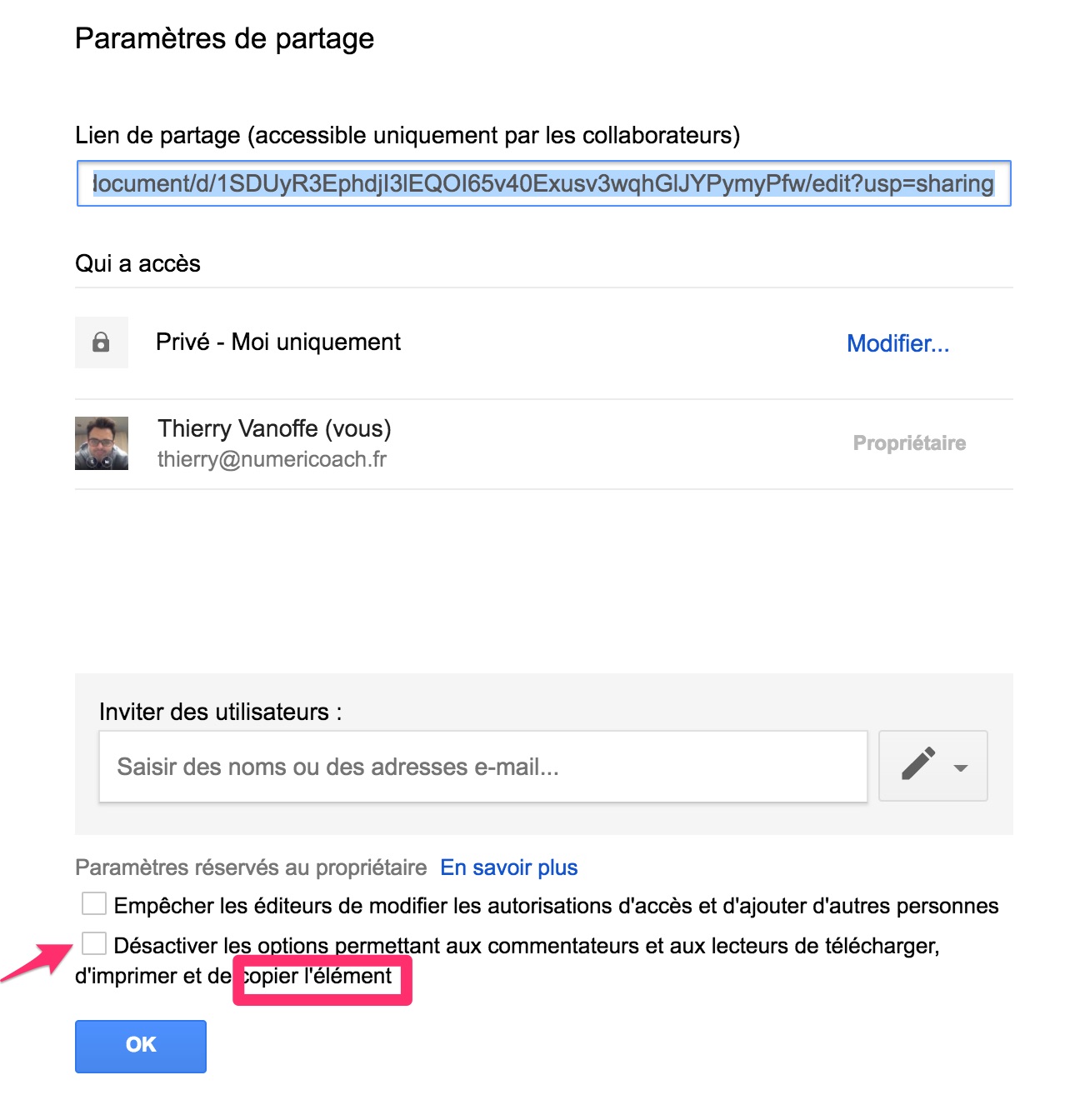The height and width of the screenshot is (1120, 1070).
Task: Click the 'Empêcher les éditeurs' option label
Action: 556,906
